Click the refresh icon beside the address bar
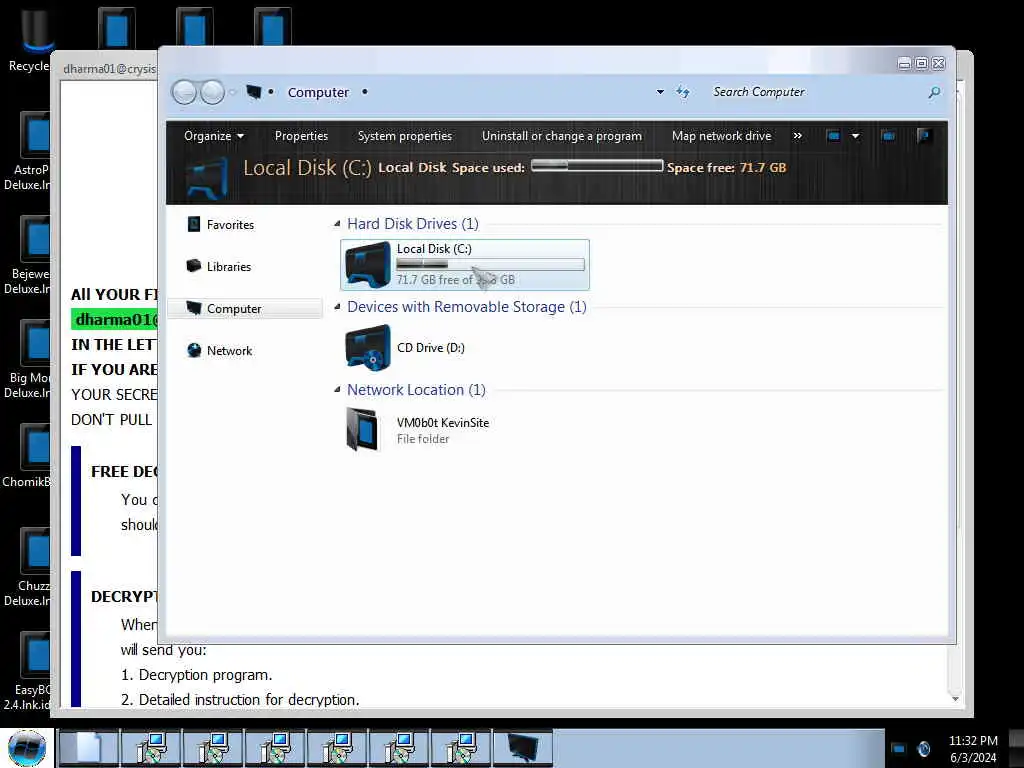Viewport: 1024px width, 768px height. 683,92
